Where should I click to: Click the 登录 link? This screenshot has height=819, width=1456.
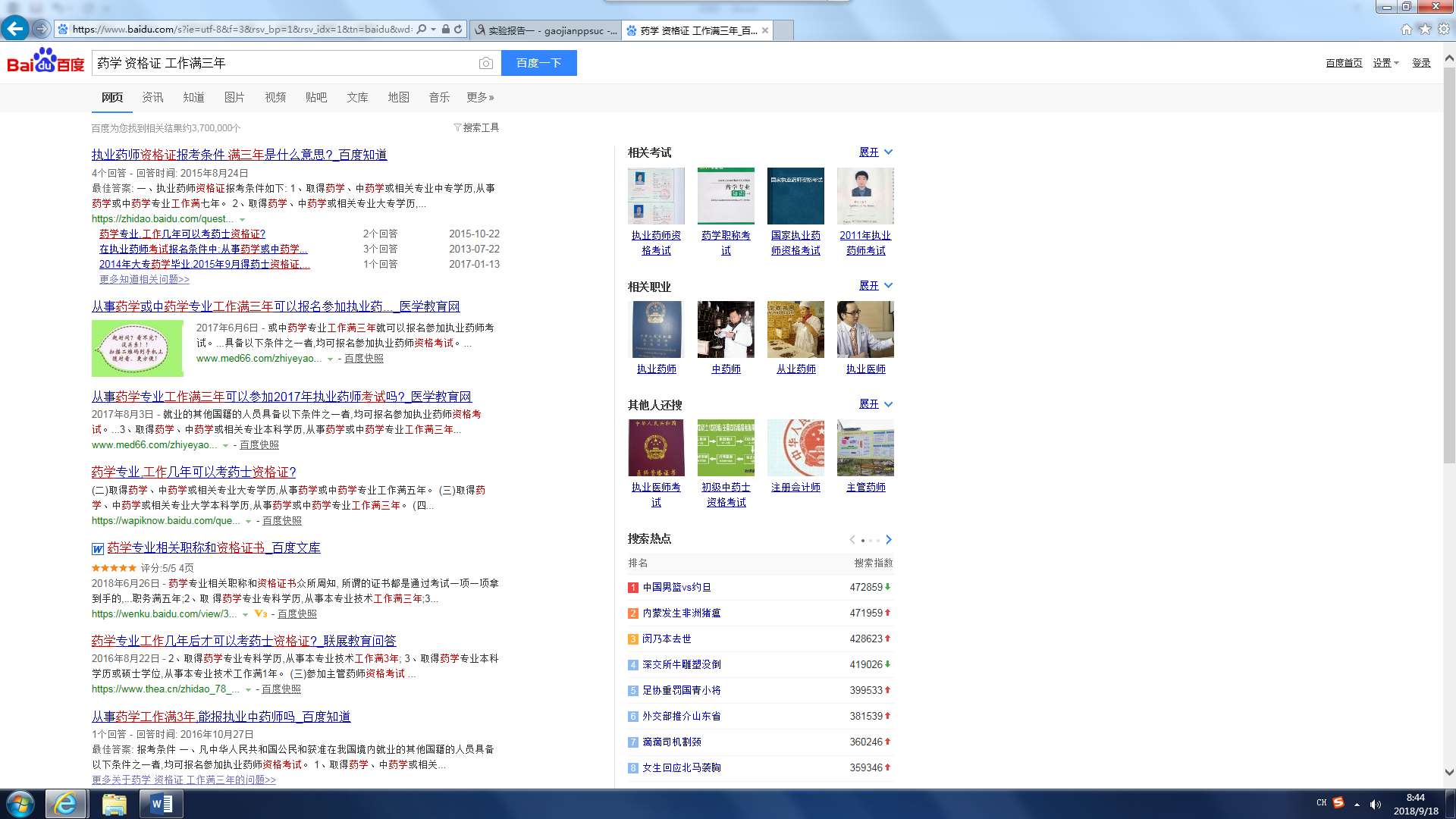point(1421,63)
